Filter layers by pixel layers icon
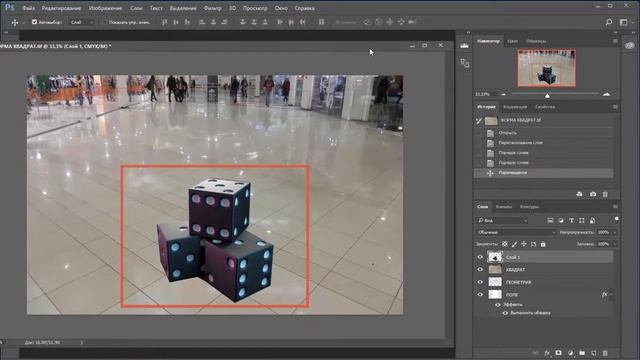The height and width of the screenshot is (360, 640). click(x=550, y=220)
